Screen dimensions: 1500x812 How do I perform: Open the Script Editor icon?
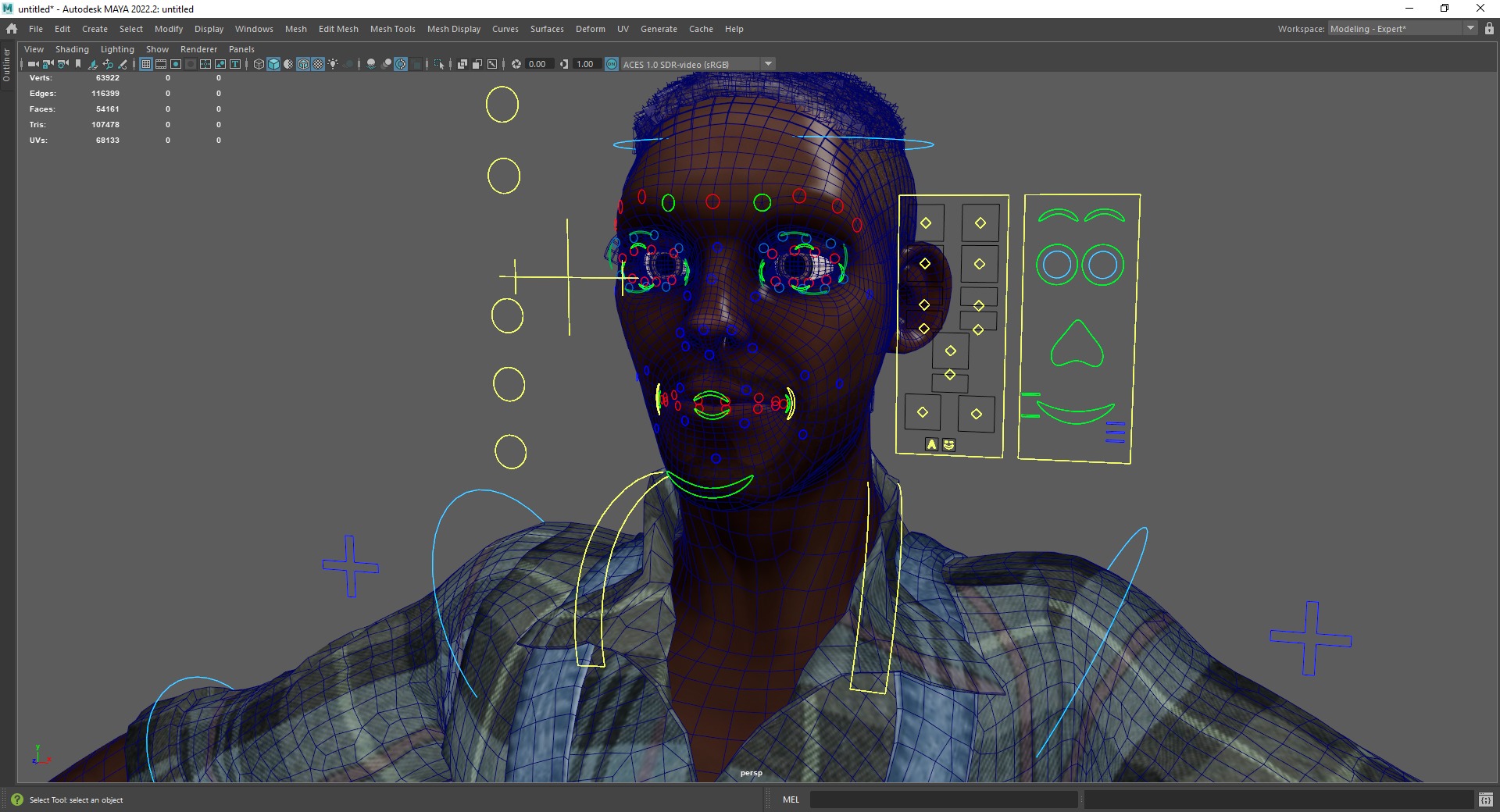[1485, 800]
